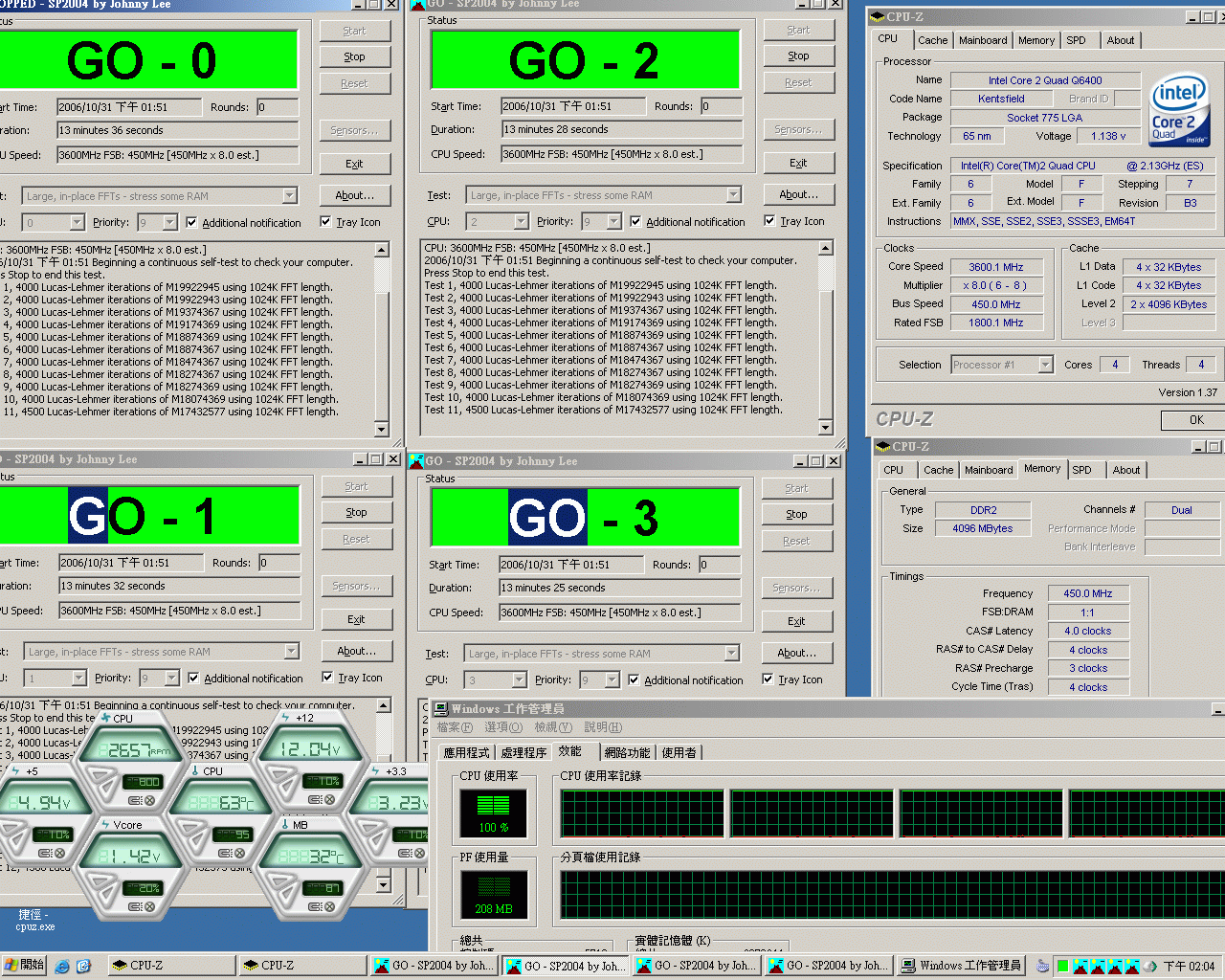The image size is (1225, 980).
Task: Click clip icon on CPU fan gauge
Action: click(x=135, y=800)
